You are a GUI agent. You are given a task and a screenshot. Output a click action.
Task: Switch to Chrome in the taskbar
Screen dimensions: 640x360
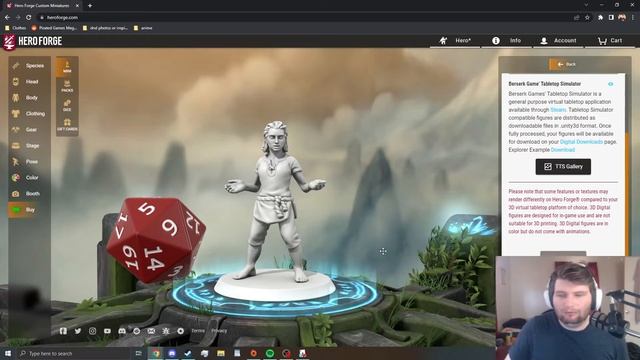click(x=156, y=353)
